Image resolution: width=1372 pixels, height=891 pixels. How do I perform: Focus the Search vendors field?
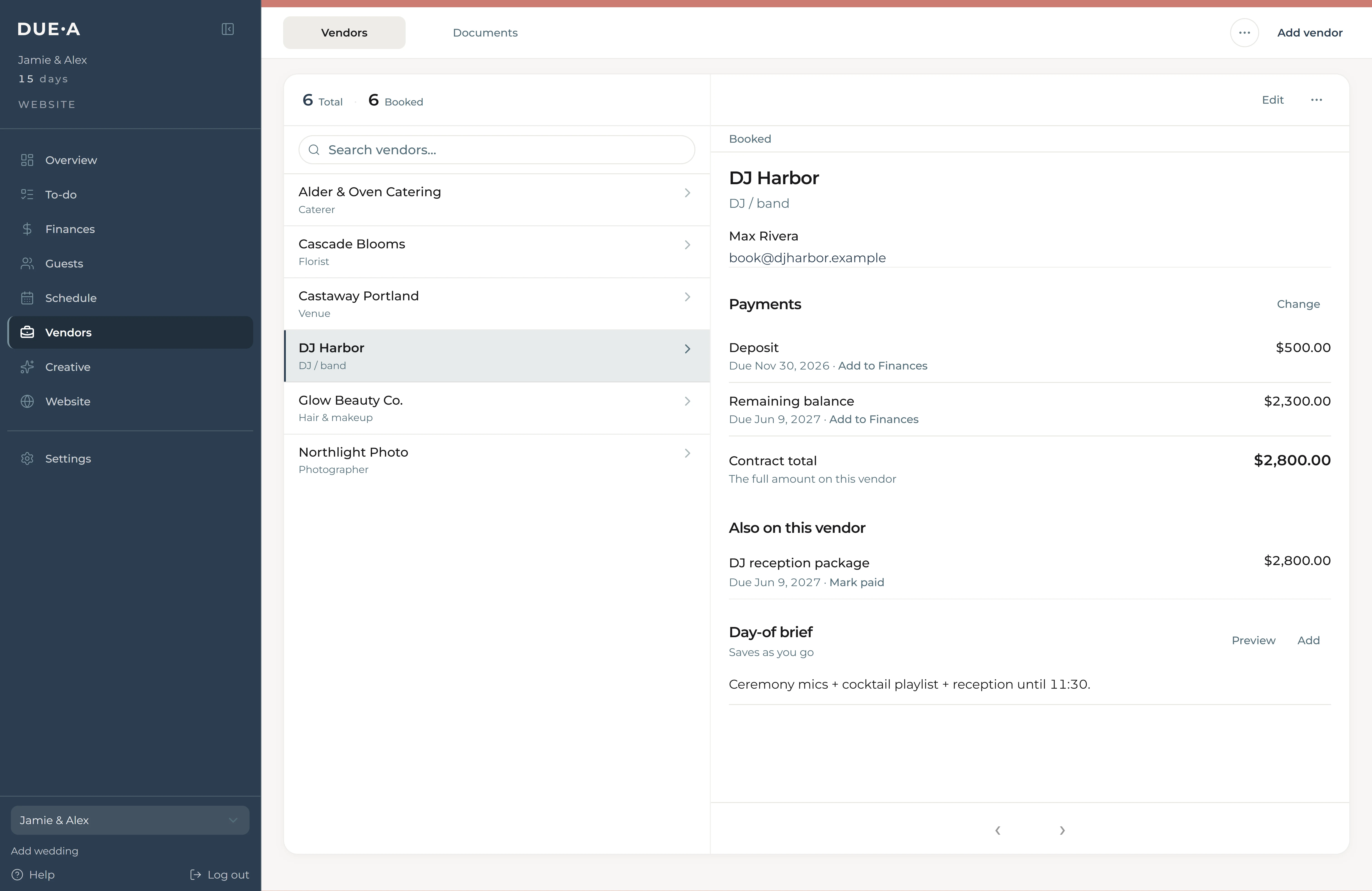[x=497, y=150]
